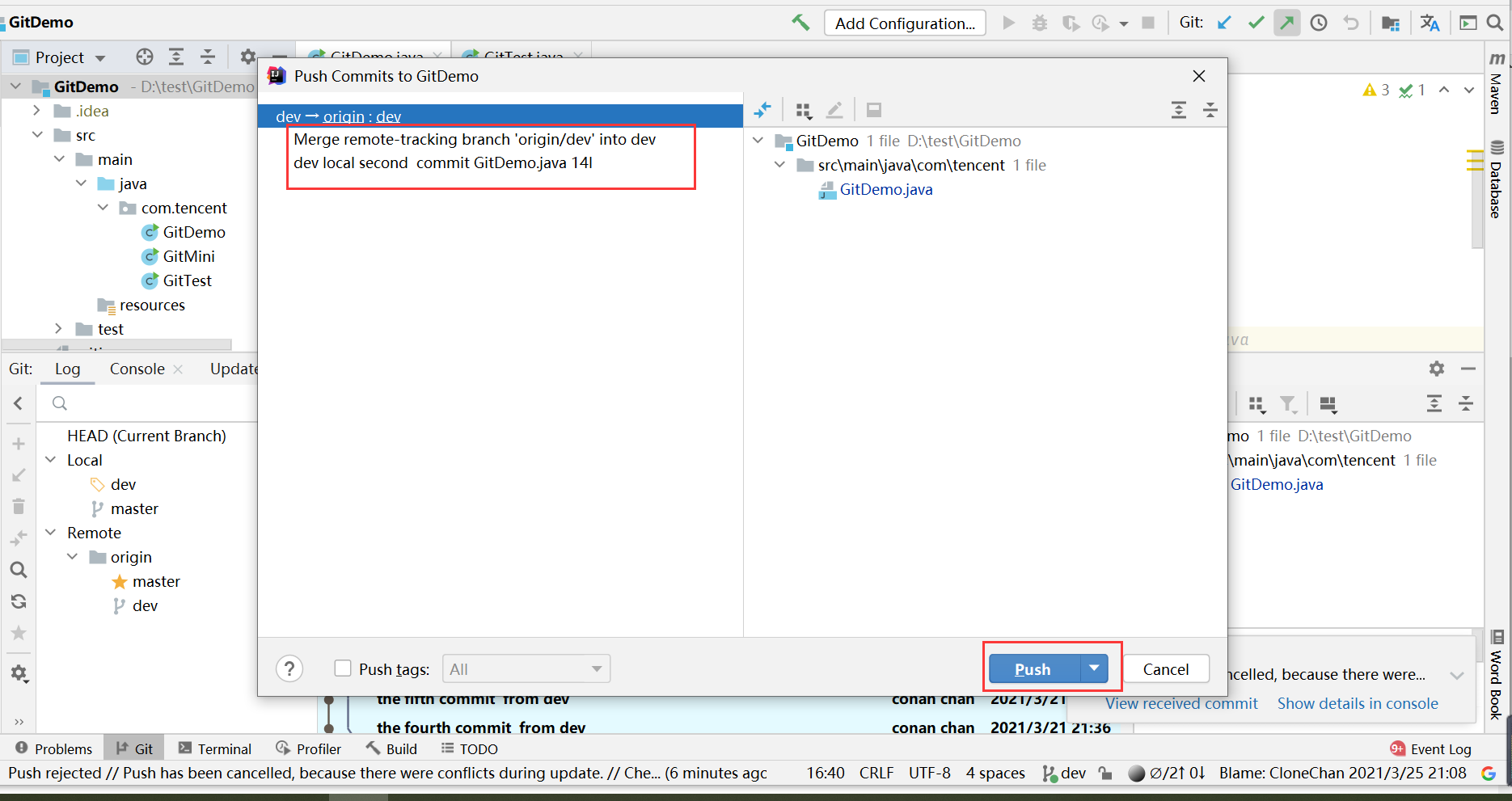Click Expand All icon in Push dialog
The width and height of the screenshot is (1512, 801).
[x=1179, y=110]
